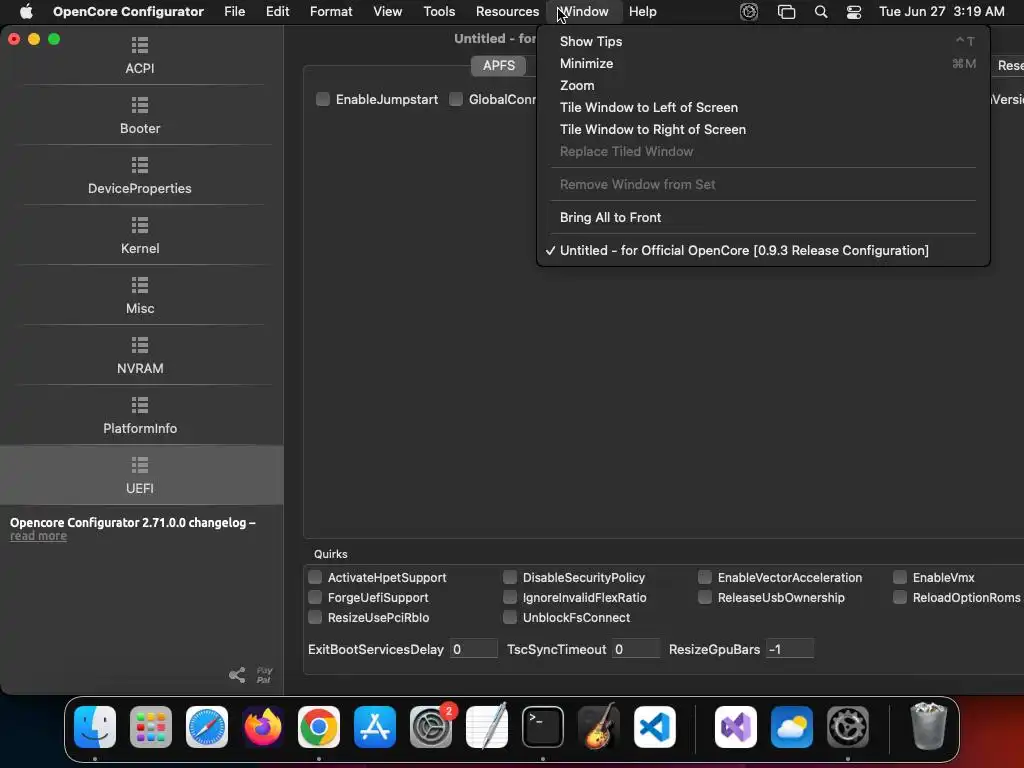Select the Kernel sidebar icon
Image resolution: width=1024 pixels, height=768 pixels.
(140, 225)
